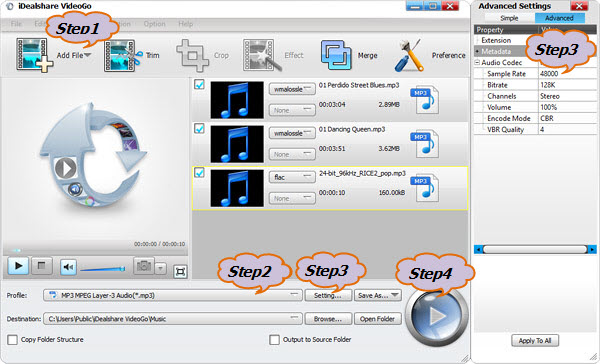Open wmalossless dropdown for Perdido Street Blues
Image resolution: width=600 pixels, height=364 pixels.
(x=292, y=89)
